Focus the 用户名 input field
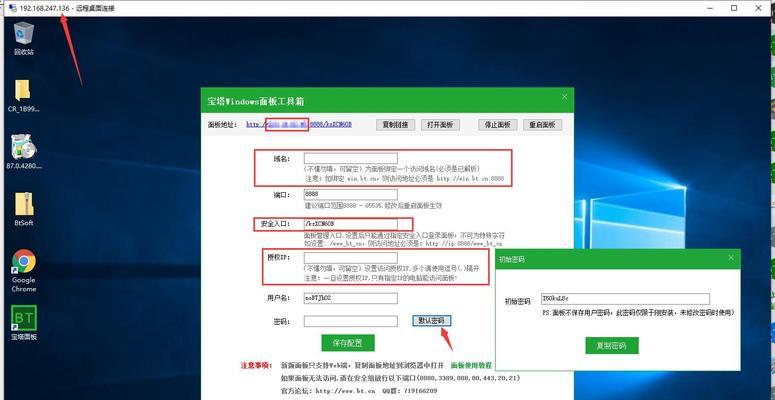The height and width of the screenshot is (400, 775). click(350, 298)
